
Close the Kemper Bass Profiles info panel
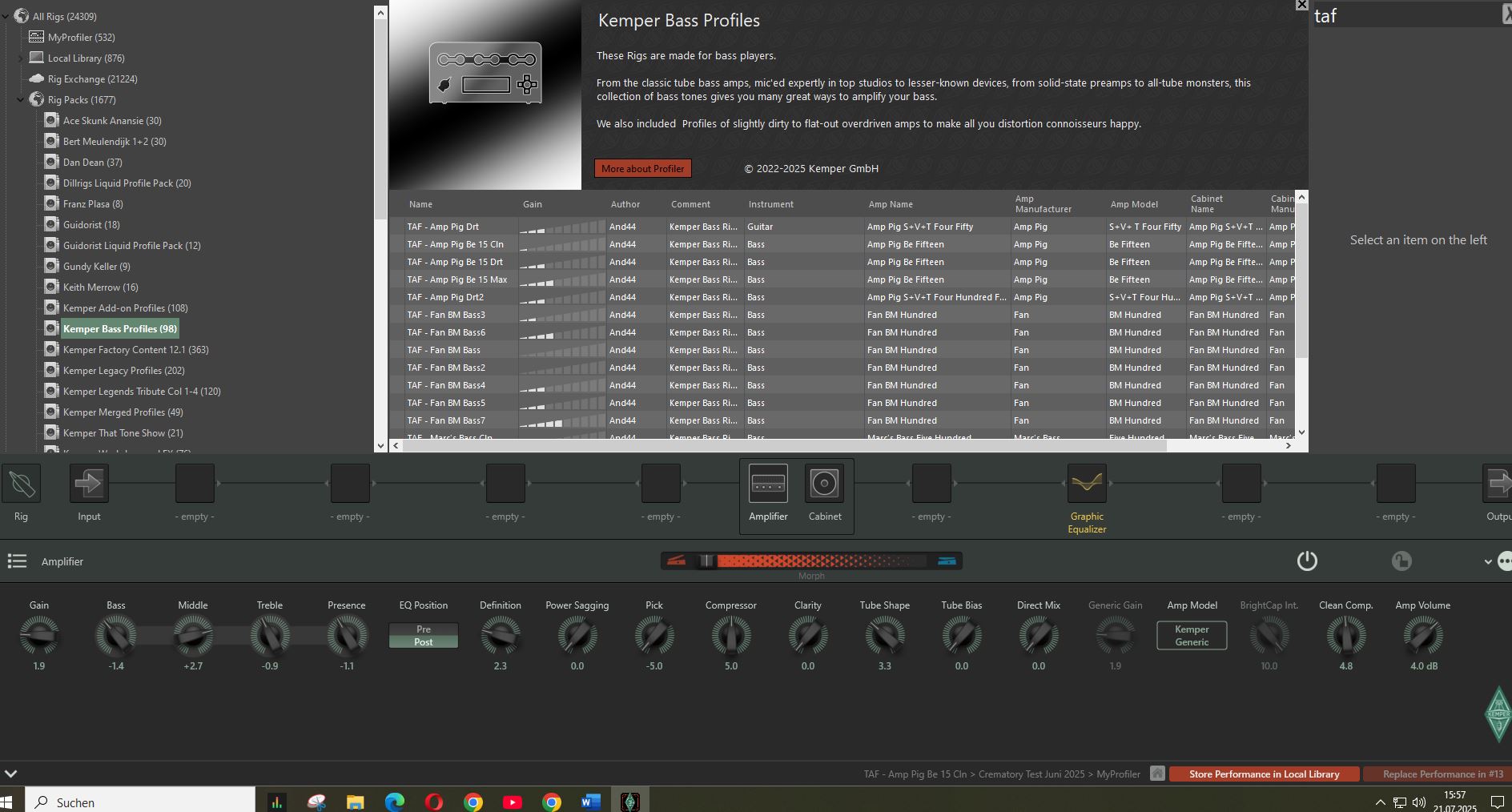[1301, 5]
